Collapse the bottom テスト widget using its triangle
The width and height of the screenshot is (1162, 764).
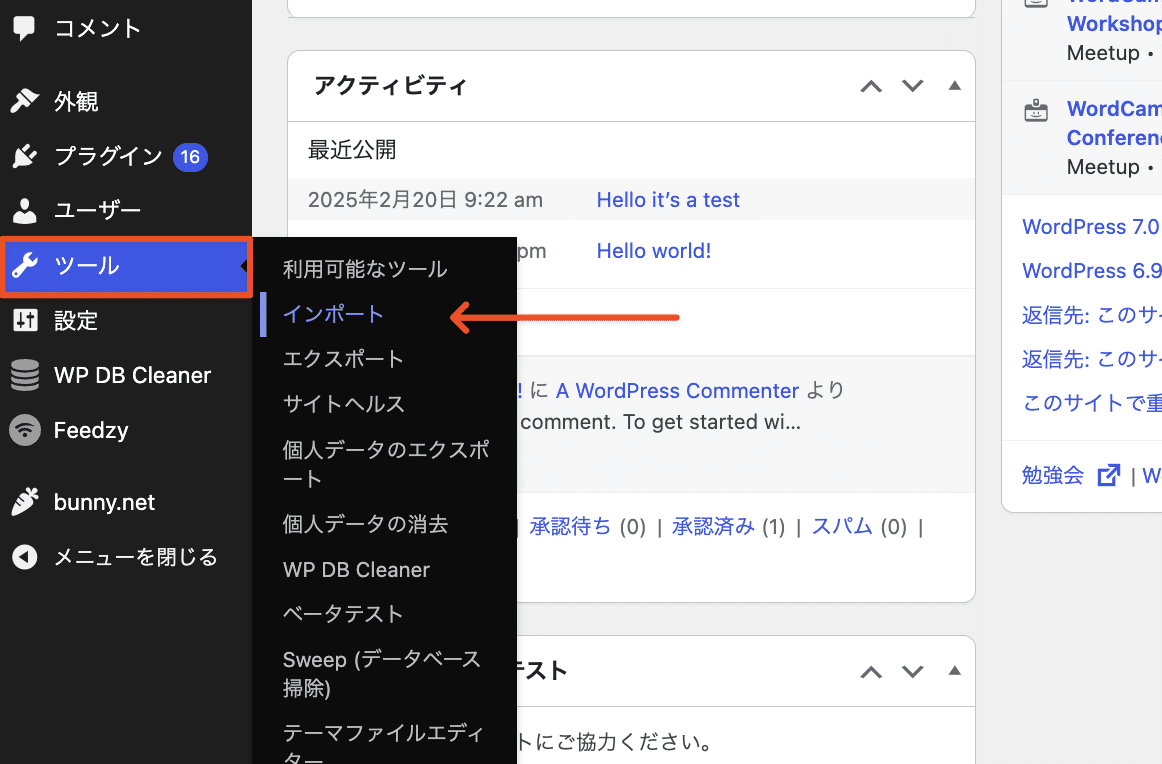click(953, 671)
